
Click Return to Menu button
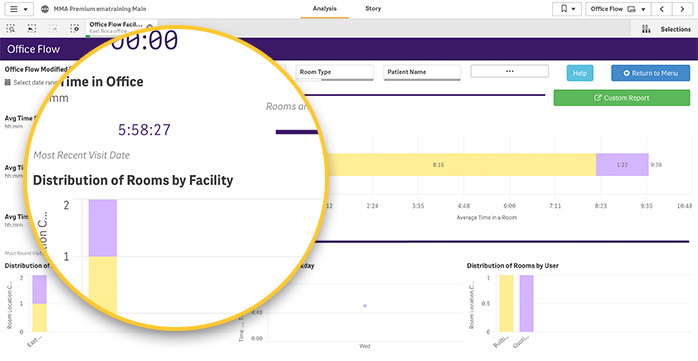[650, 73]
